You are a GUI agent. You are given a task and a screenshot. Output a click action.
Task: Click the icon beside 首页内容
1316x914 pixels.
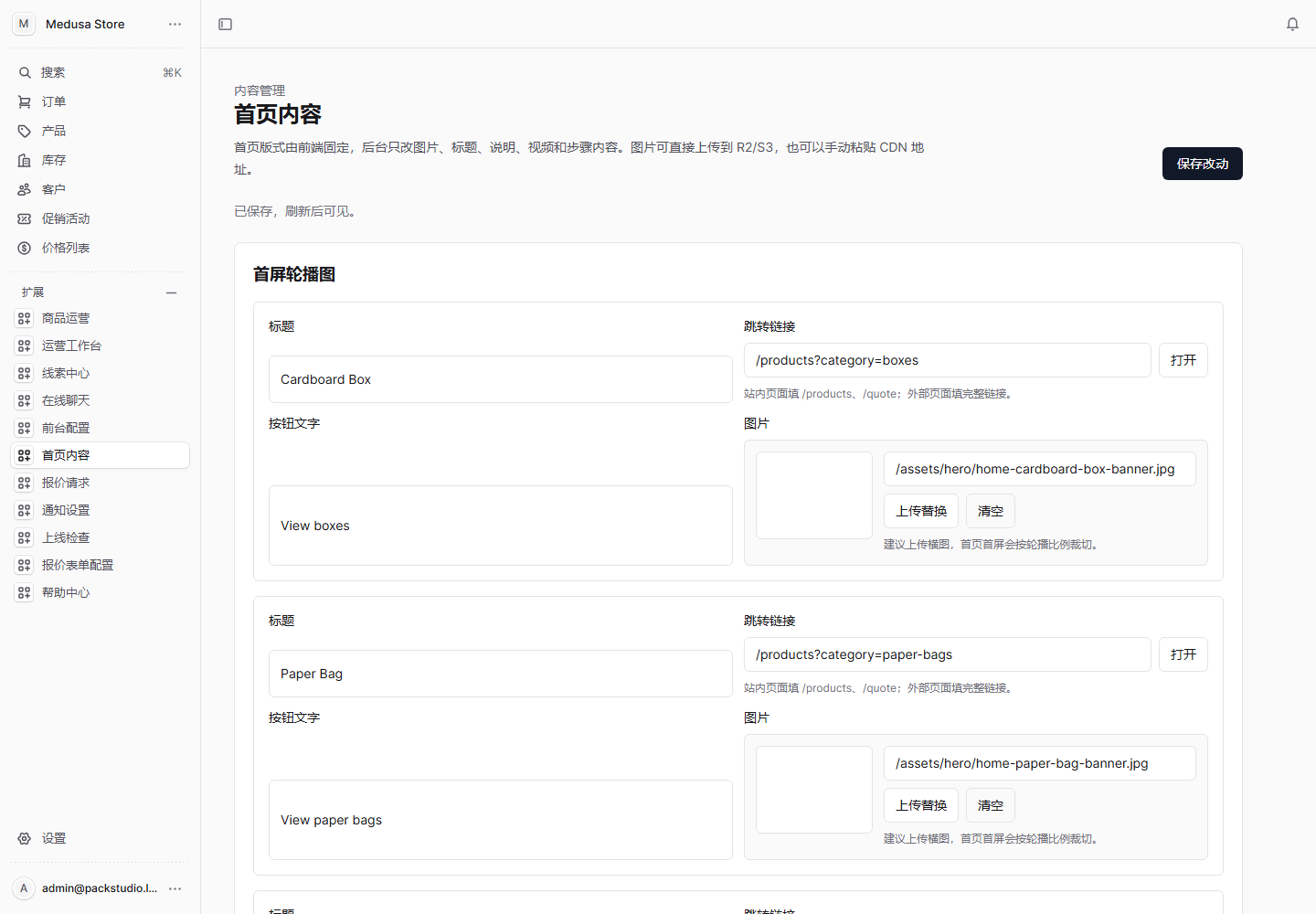coord(25,455)
